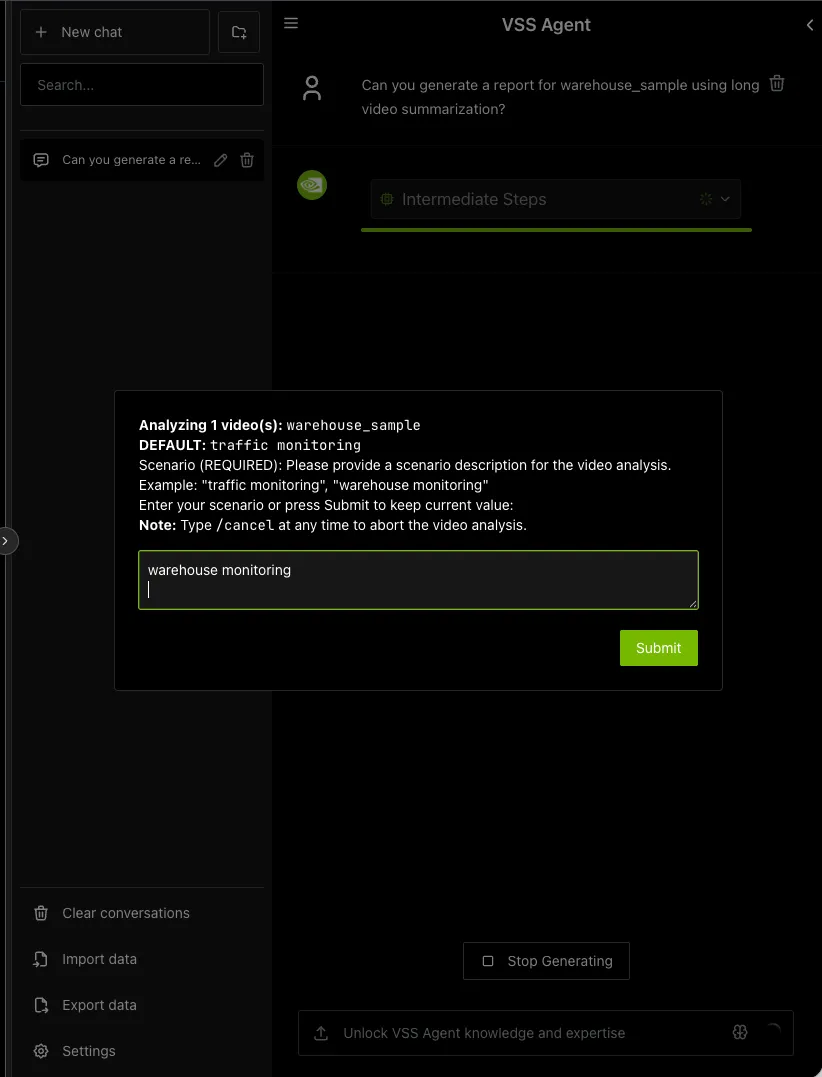Click the loading spinner in Intermediate Steps

705,199
